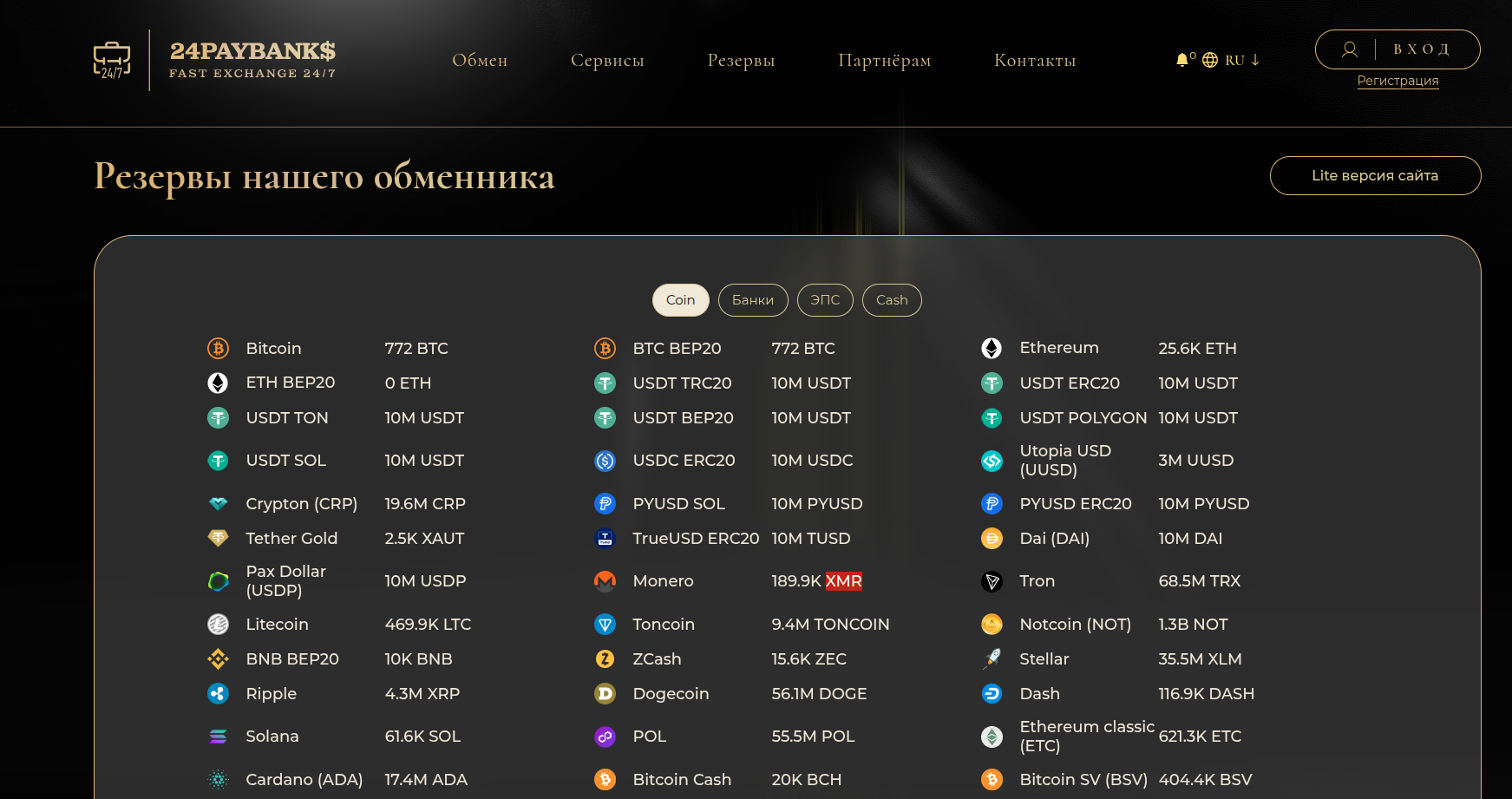Click the 24PAYBANK$ Fast Exchange logo text
This screenshot has height=799, width=1512.
(252, 60)
